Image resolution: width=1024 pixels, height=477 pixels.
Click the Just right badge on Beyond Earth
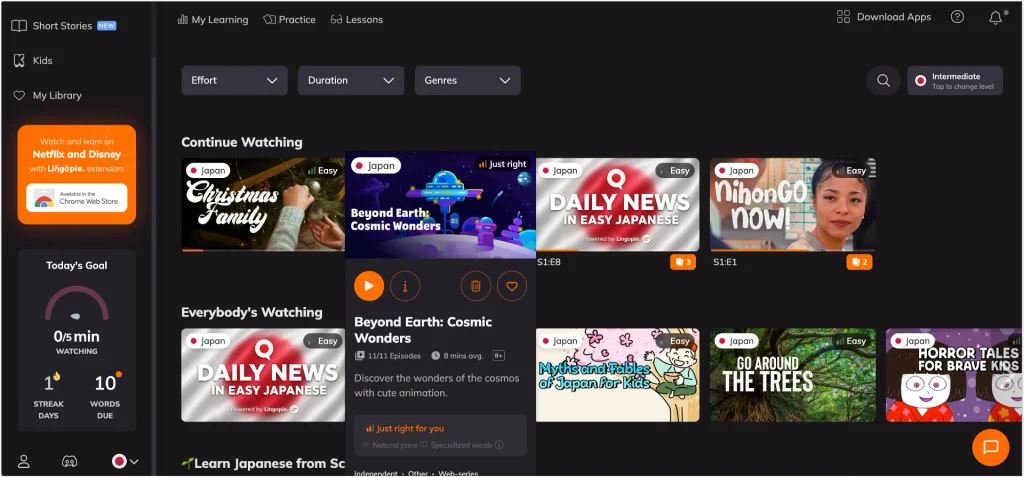[502, 164]
